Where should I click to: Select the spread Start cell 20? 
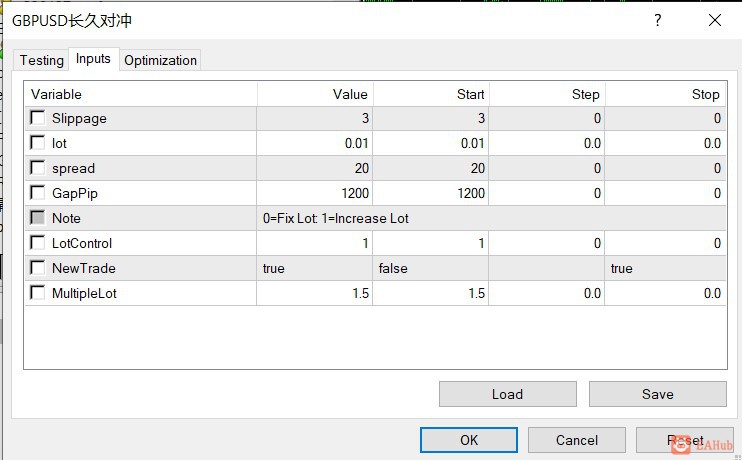click(x=431, y=168)
